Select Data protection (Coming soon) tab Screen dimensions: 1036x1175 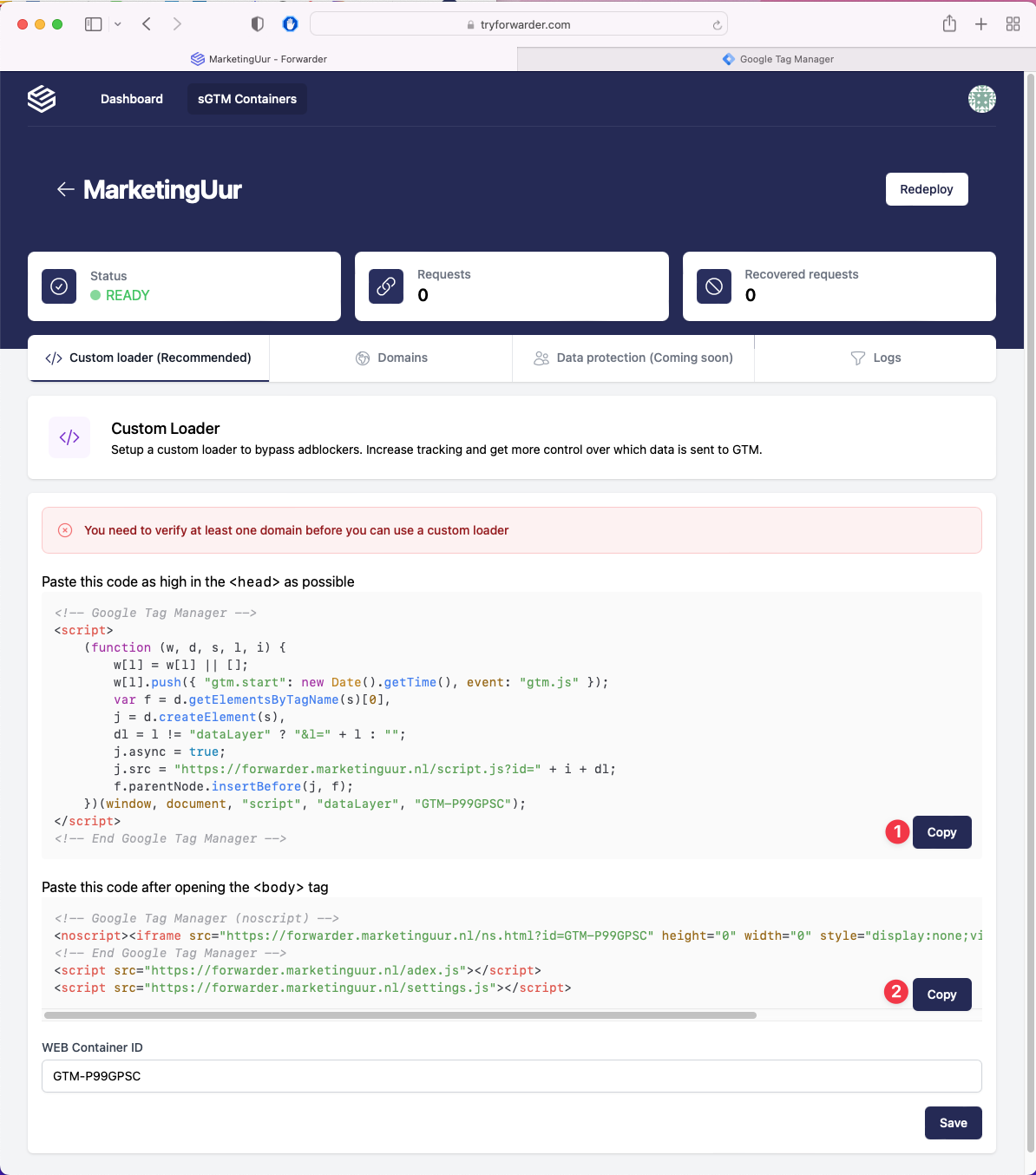(633, 358)
